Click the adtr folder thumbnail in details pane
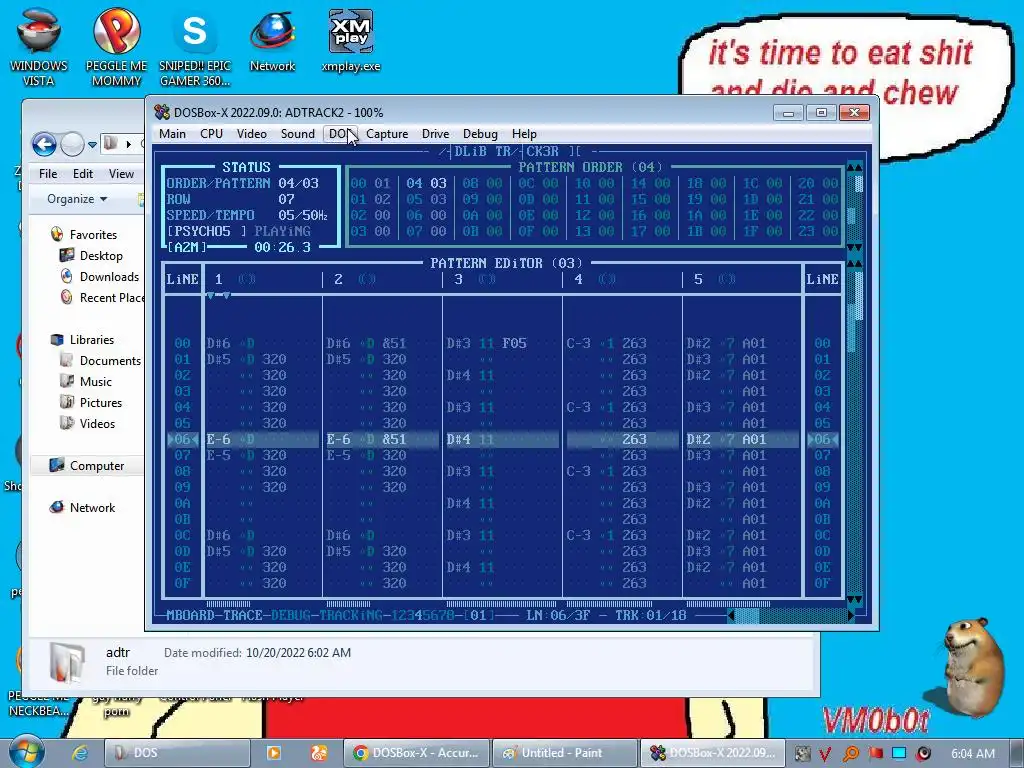 [x=67, y=662]
